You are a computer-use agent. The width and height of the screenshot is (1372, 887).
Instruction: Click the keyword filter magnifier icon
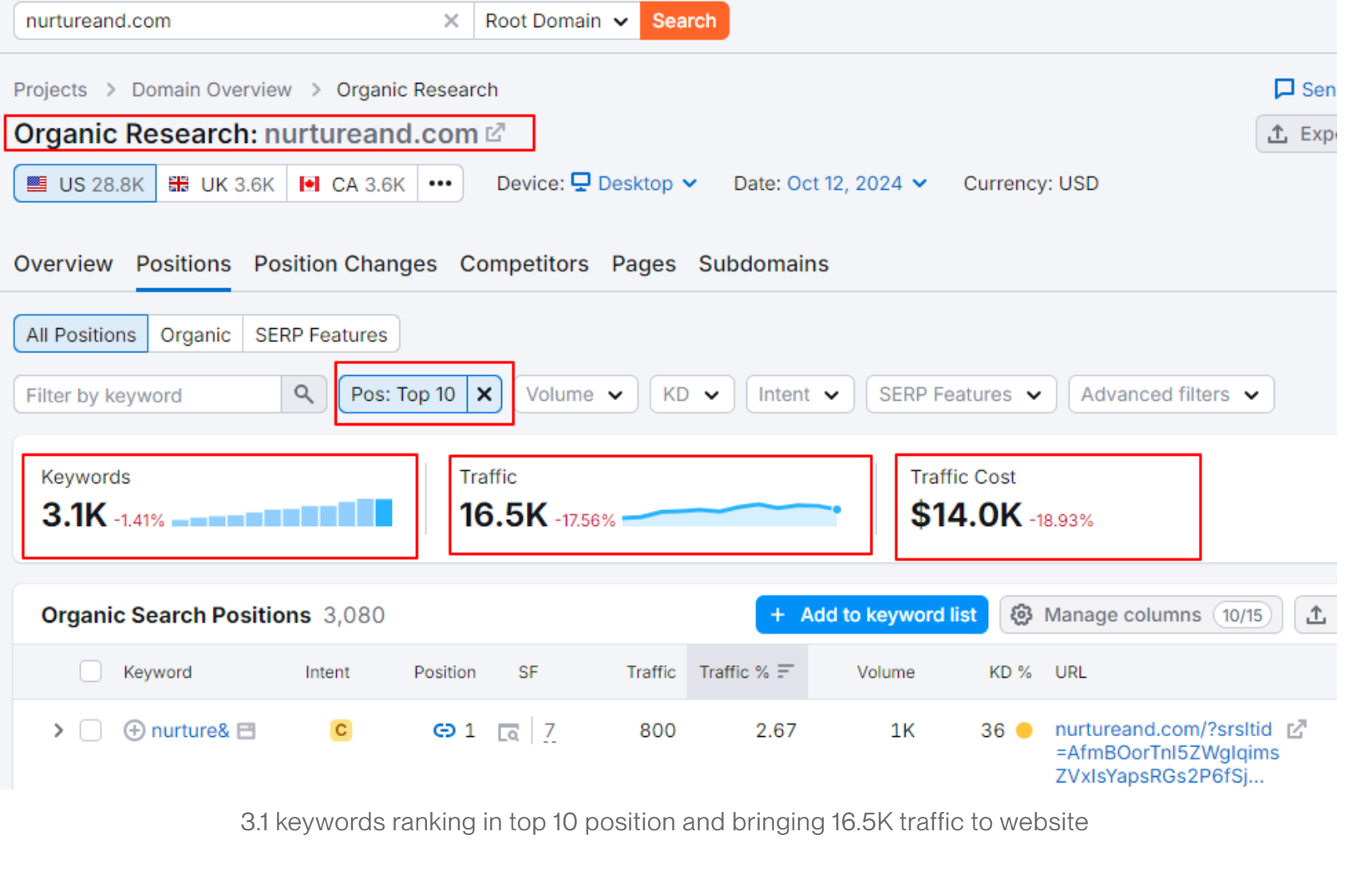coord(303,394)
